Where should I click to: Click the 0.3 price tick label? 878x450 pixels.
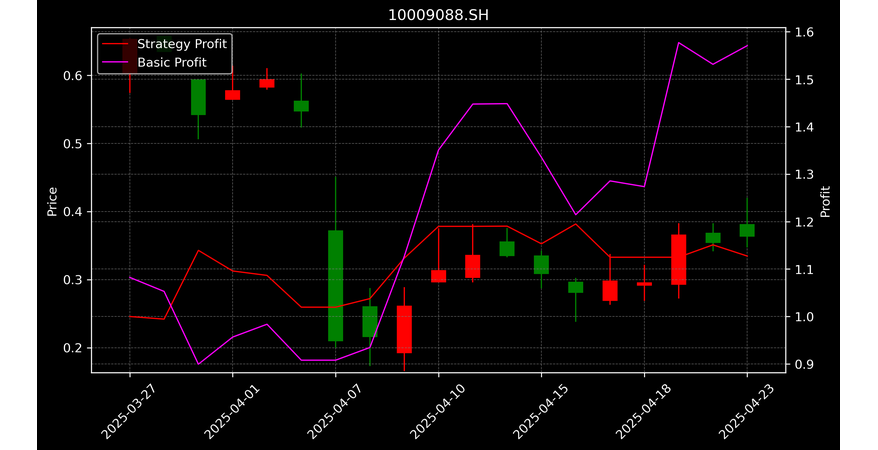73,280
